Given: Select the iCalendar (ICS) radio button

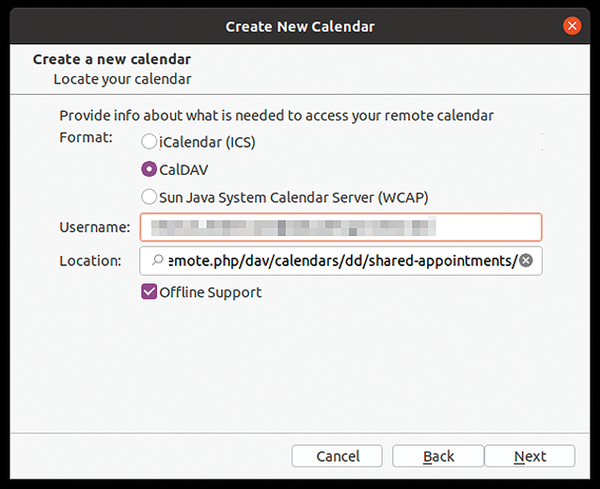Looking at the screenshot, I should click(x=149, y=142).
